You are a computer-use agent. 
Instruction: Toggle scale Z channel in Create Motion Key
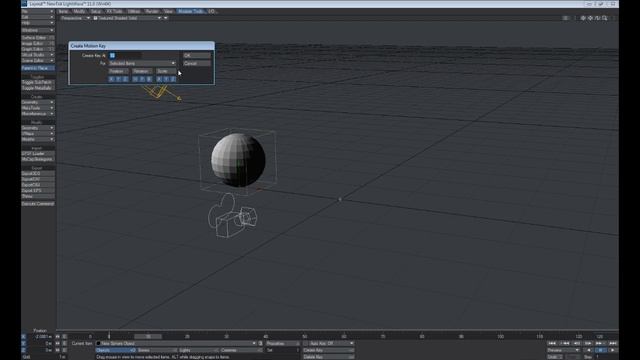coord(173,79)
